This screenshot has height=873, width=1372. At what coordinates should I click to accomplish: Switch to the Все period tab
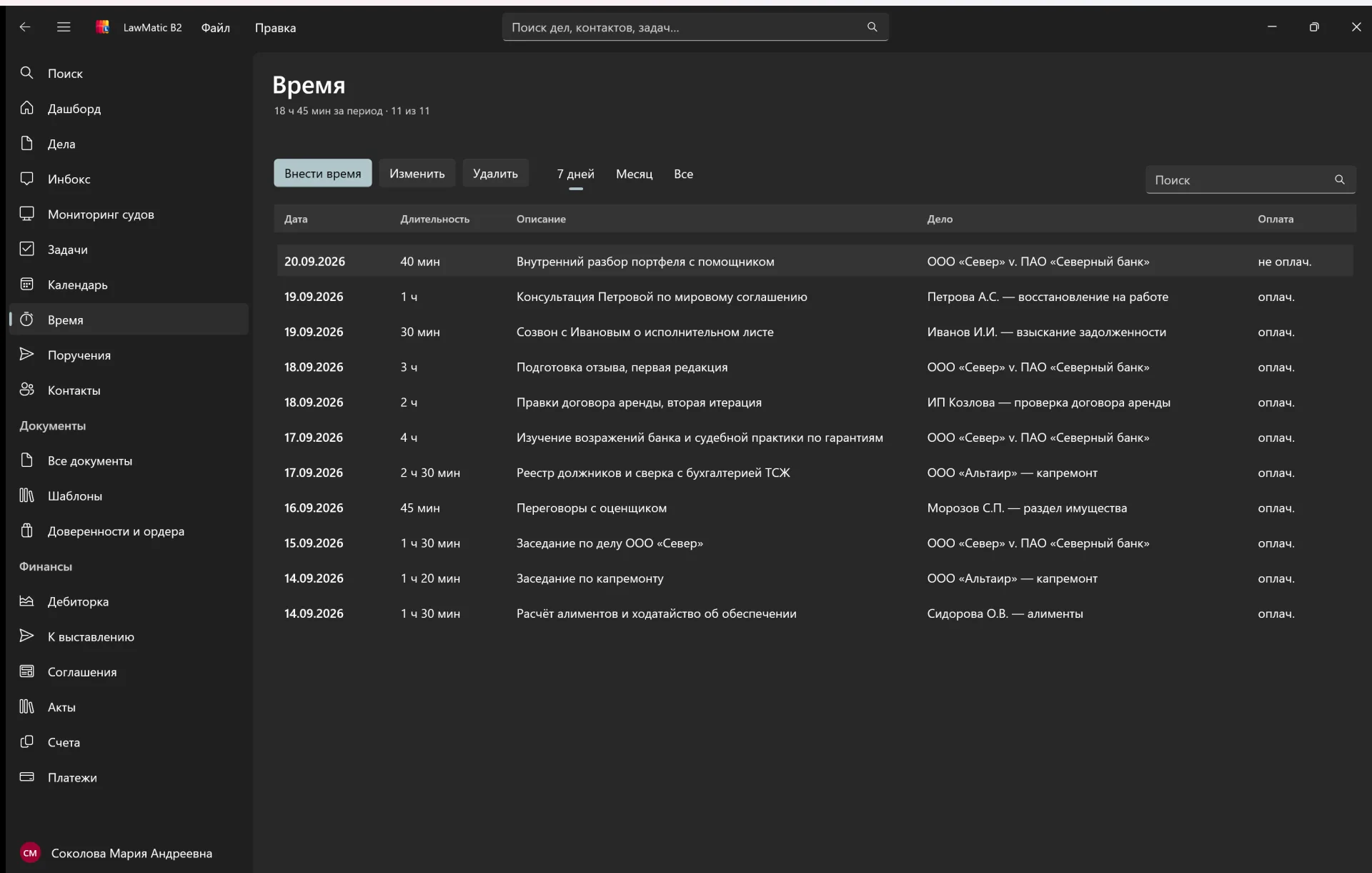coord(683,174)
